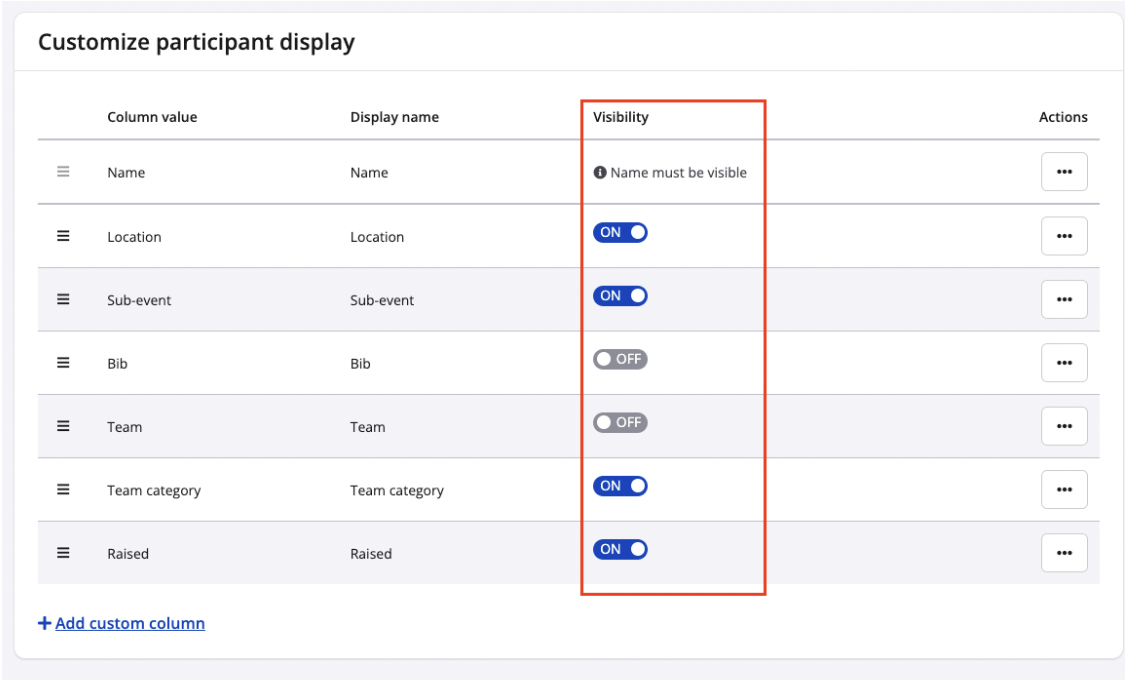Screen dimensions: 1132x684
Task: Click the drag handle for Team category row
Action: click(x=63, y=489)
